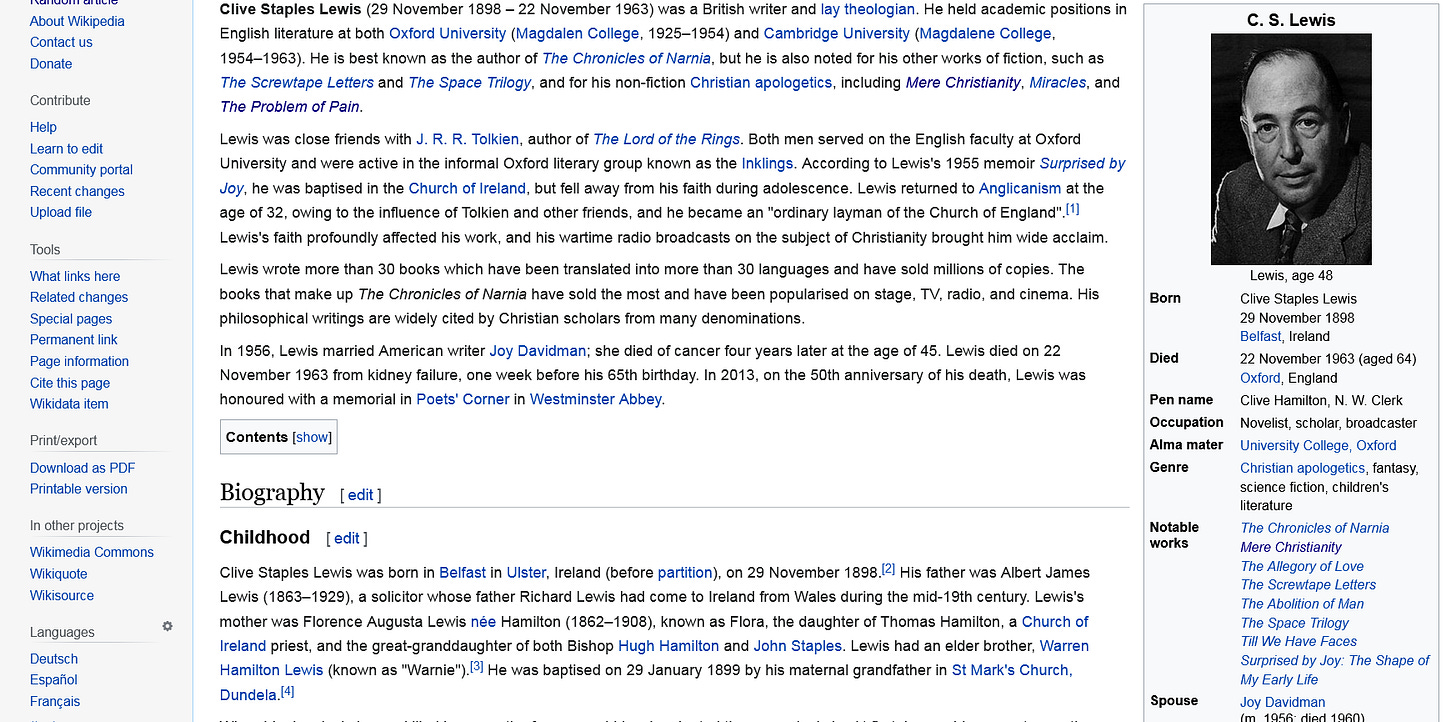Screen dimensions: 1456x722
Task: Open The Screwtape Letters link in intro paragraph
Action: [x=297, y=82]
